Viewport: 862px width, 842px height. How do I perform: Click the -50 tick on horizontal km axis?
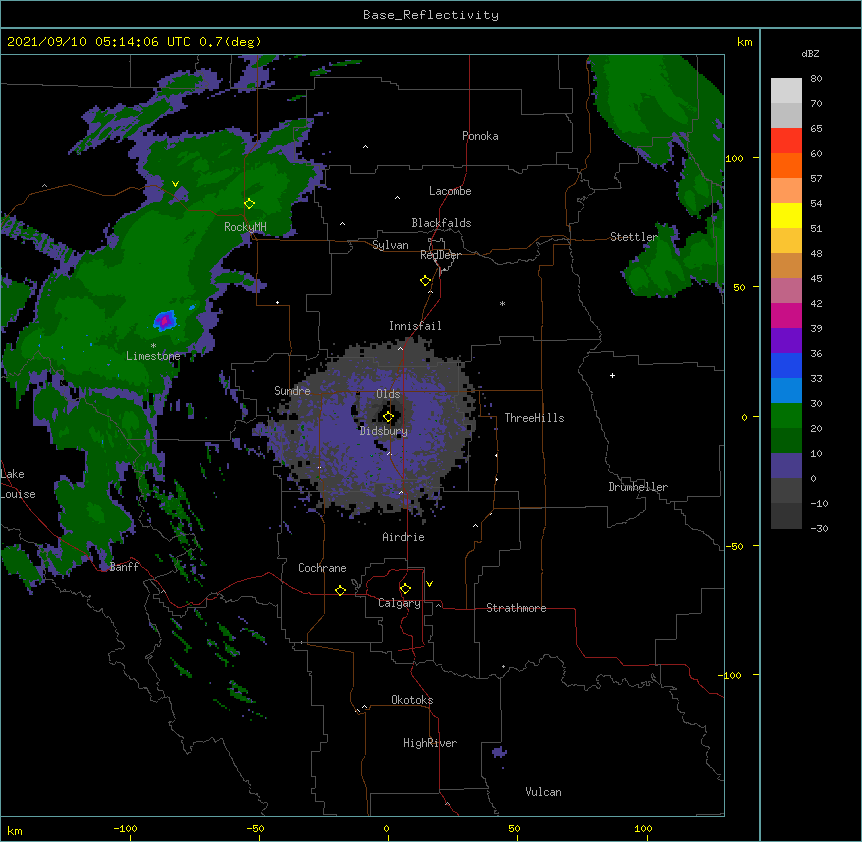point(255,828)
